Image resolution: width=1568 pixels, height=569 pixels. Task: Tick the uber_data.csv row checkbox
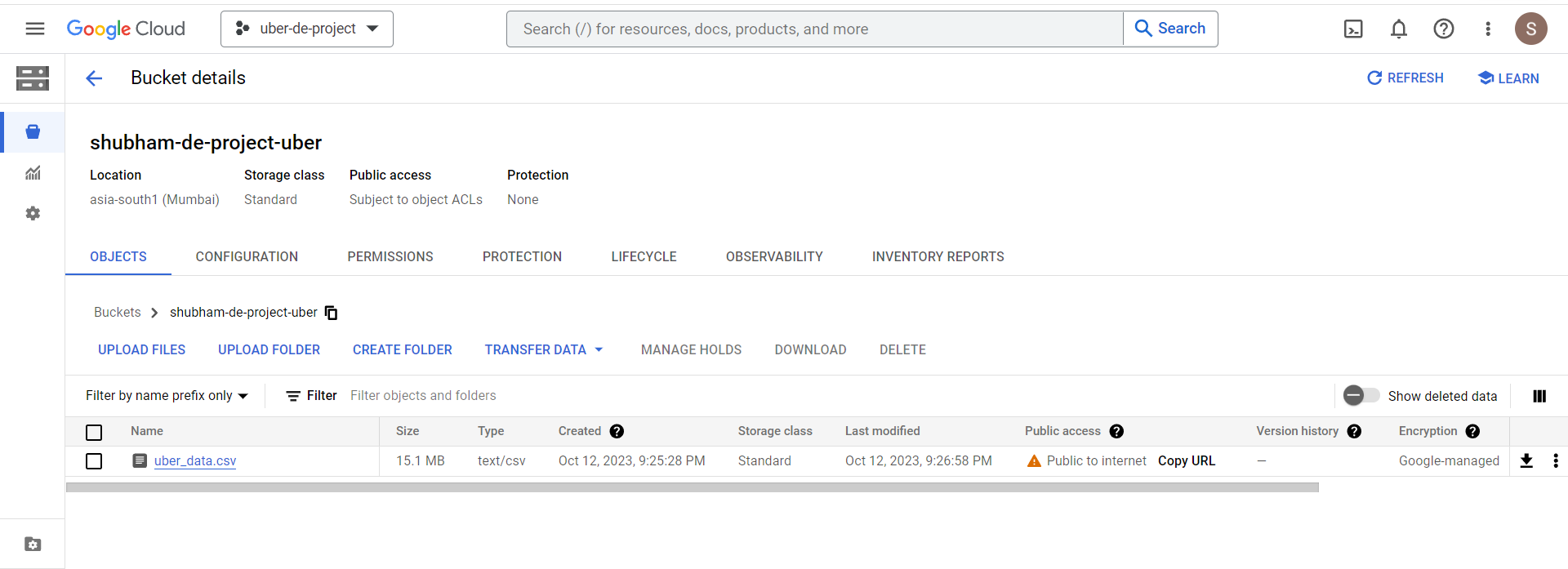point(94,461)
